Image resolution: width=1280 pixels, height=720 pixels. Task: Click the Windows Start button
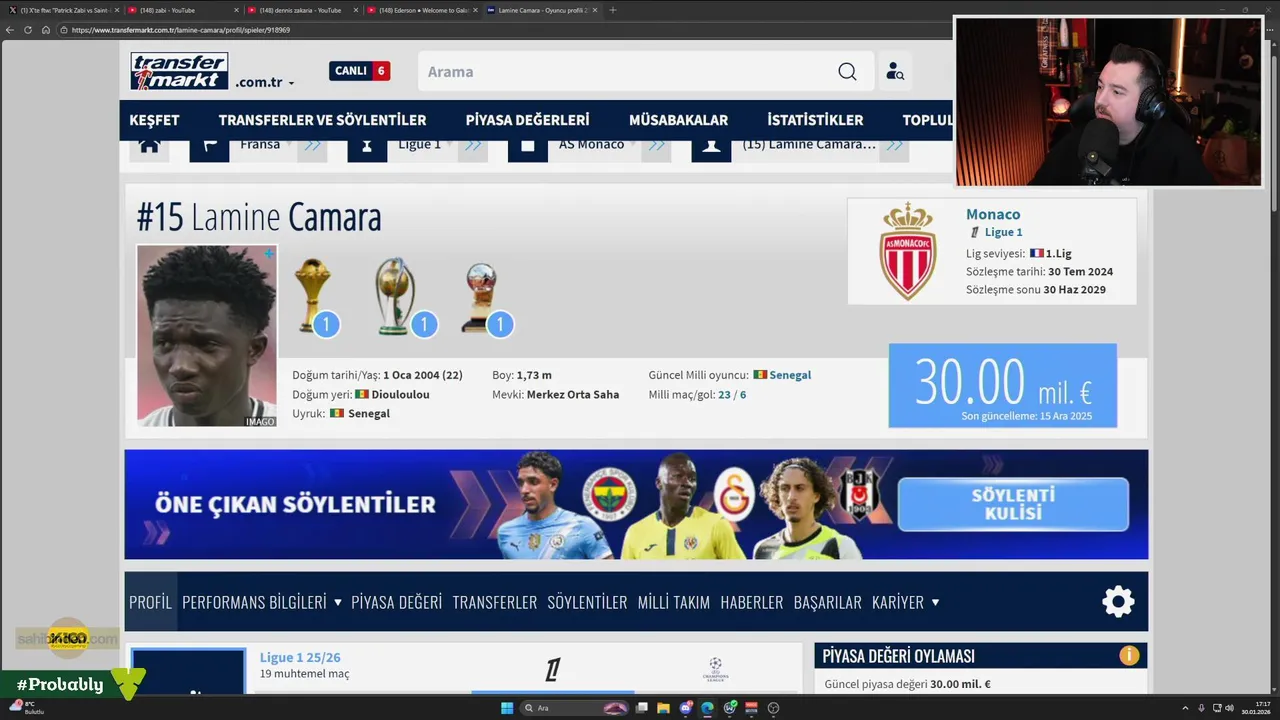pos(507,708)
